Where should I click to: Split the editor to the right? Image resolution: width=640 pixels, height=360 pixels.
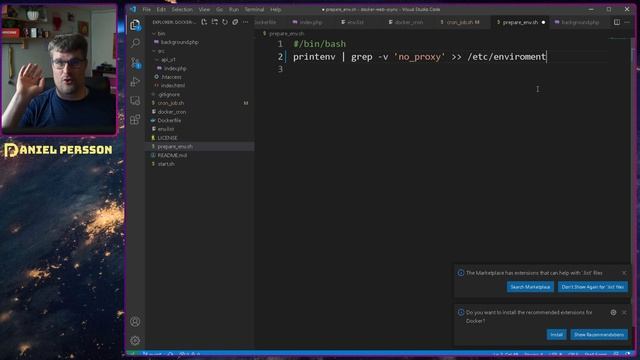pyautogui.click(x=617, y=22)
